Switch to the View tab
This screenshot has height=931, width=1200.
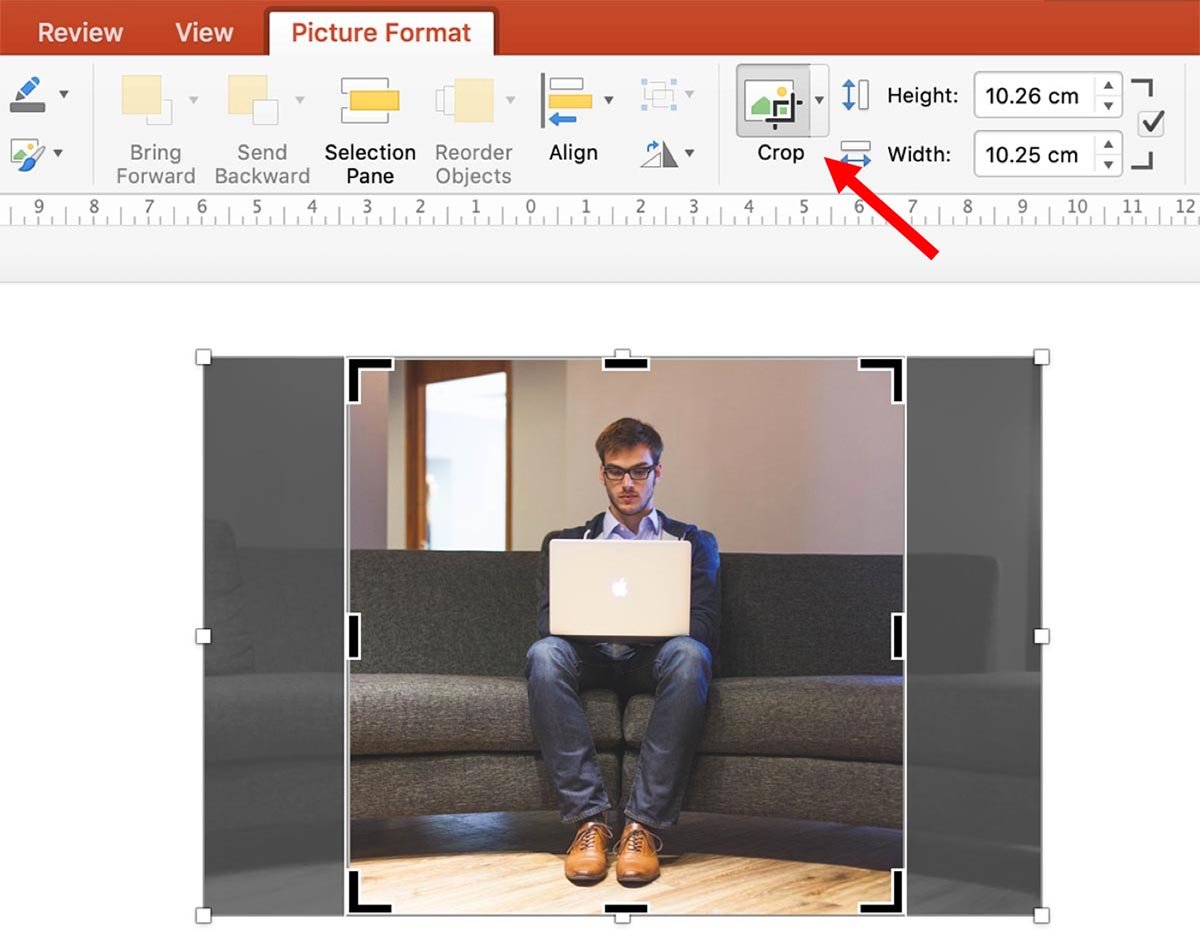coord(204,32)
